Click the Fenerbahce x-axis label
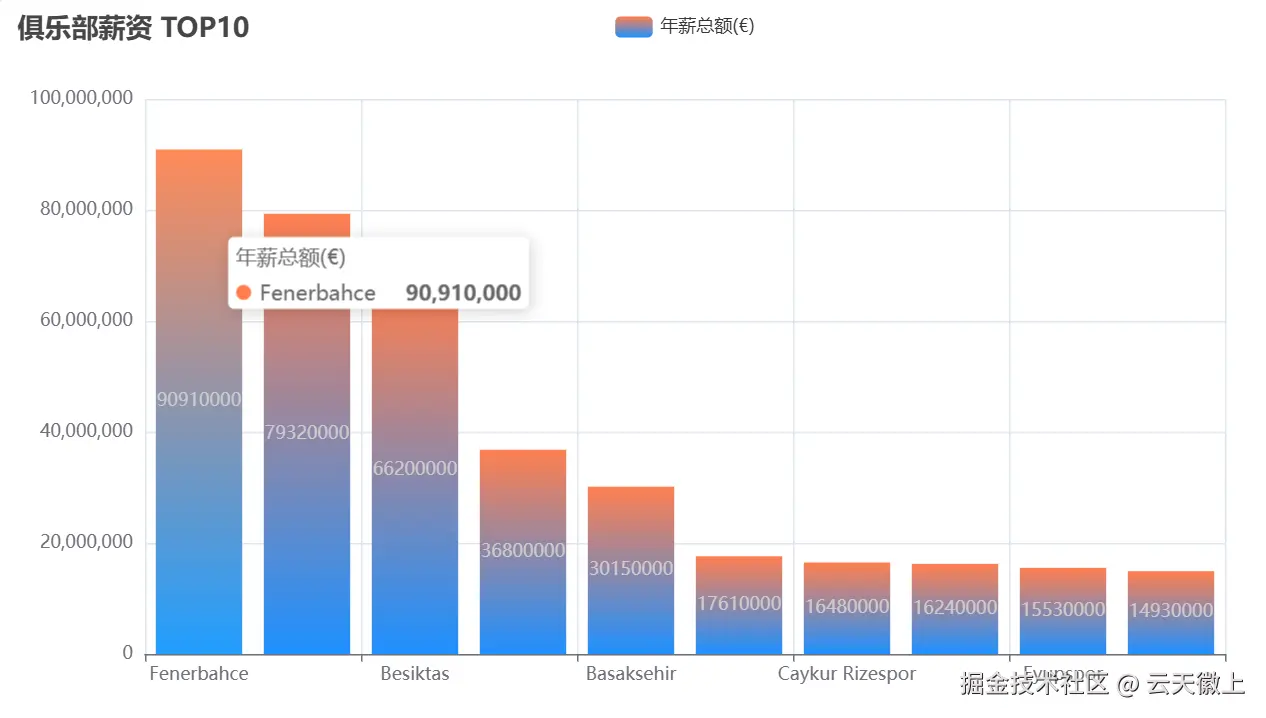Viewport: 1266px width, 718px height. coord(199,674)
